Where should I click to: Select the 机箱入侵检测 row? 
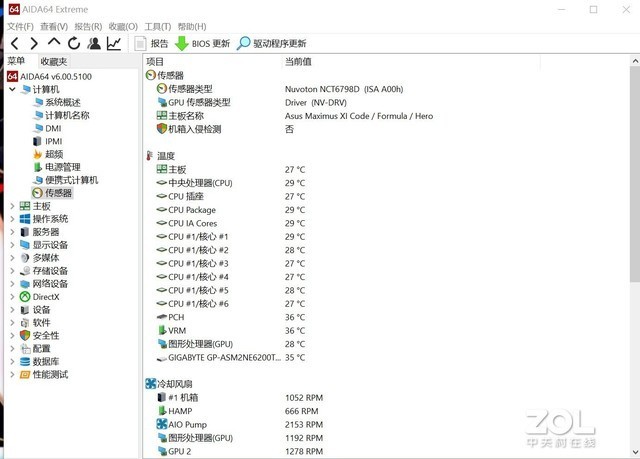click(x=225, y=129)
